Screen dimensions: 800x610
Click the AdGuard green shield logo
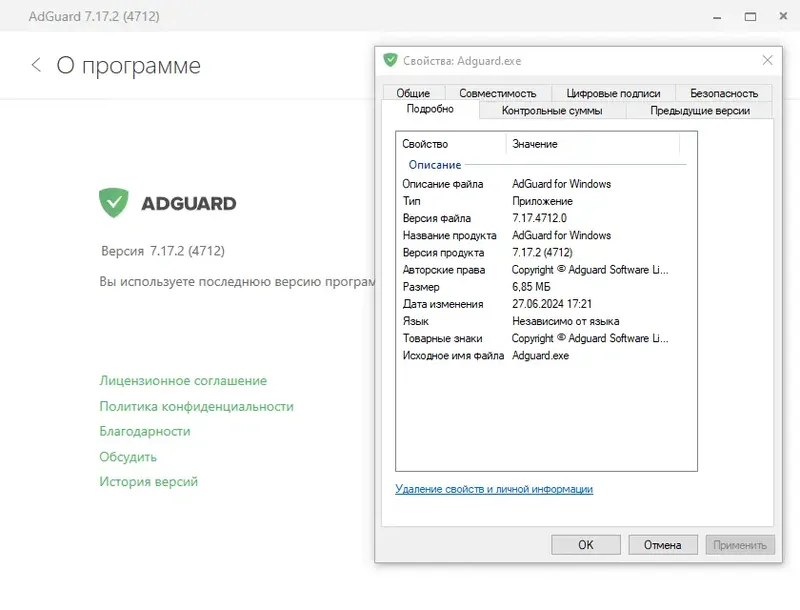(x=113, y=202)
